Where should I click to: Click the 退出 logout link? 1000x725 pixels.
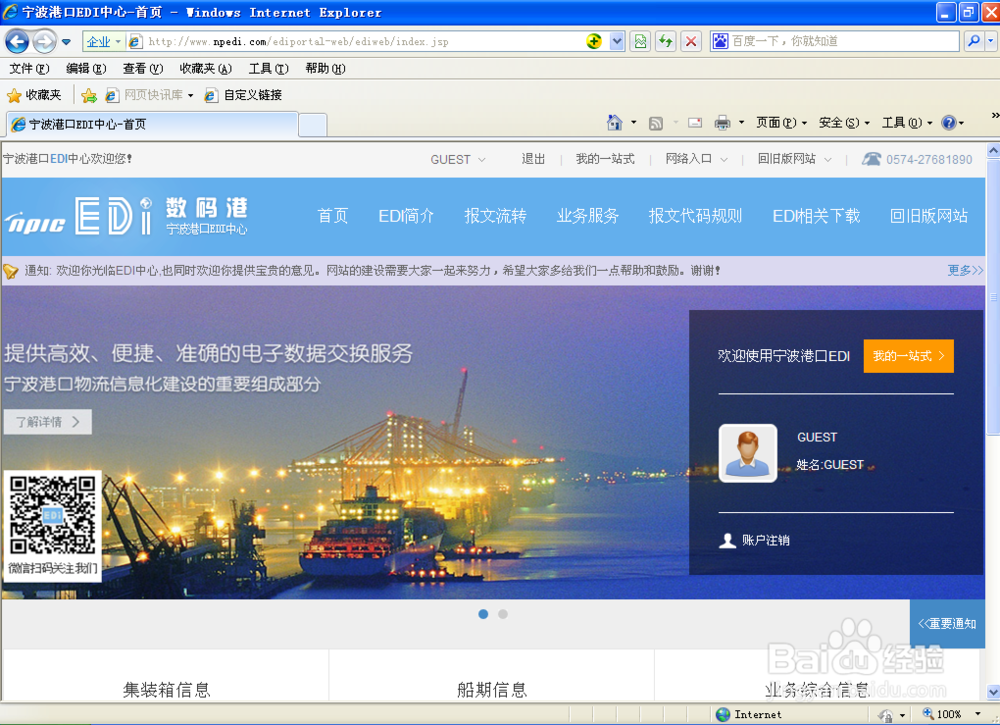pos(533,159)
